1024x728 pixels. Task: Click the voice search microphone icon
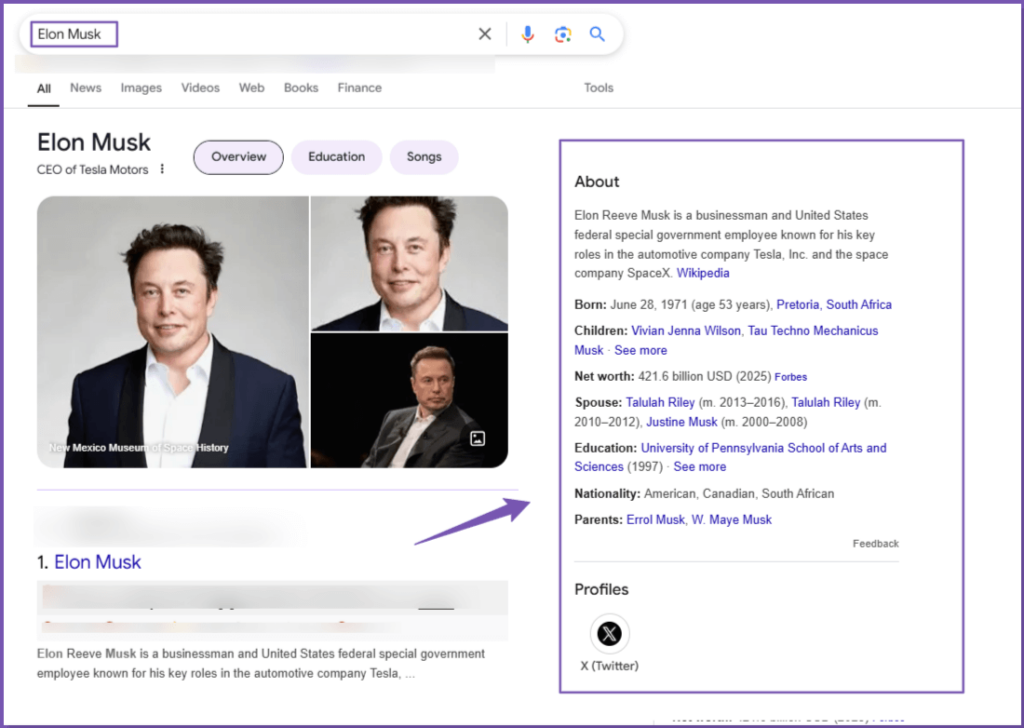[528, 33]
